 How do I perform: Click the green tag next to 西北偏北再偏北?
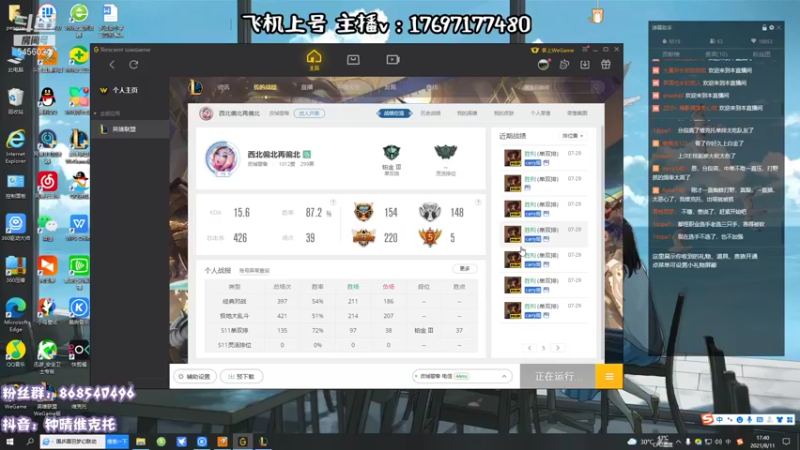307,154
